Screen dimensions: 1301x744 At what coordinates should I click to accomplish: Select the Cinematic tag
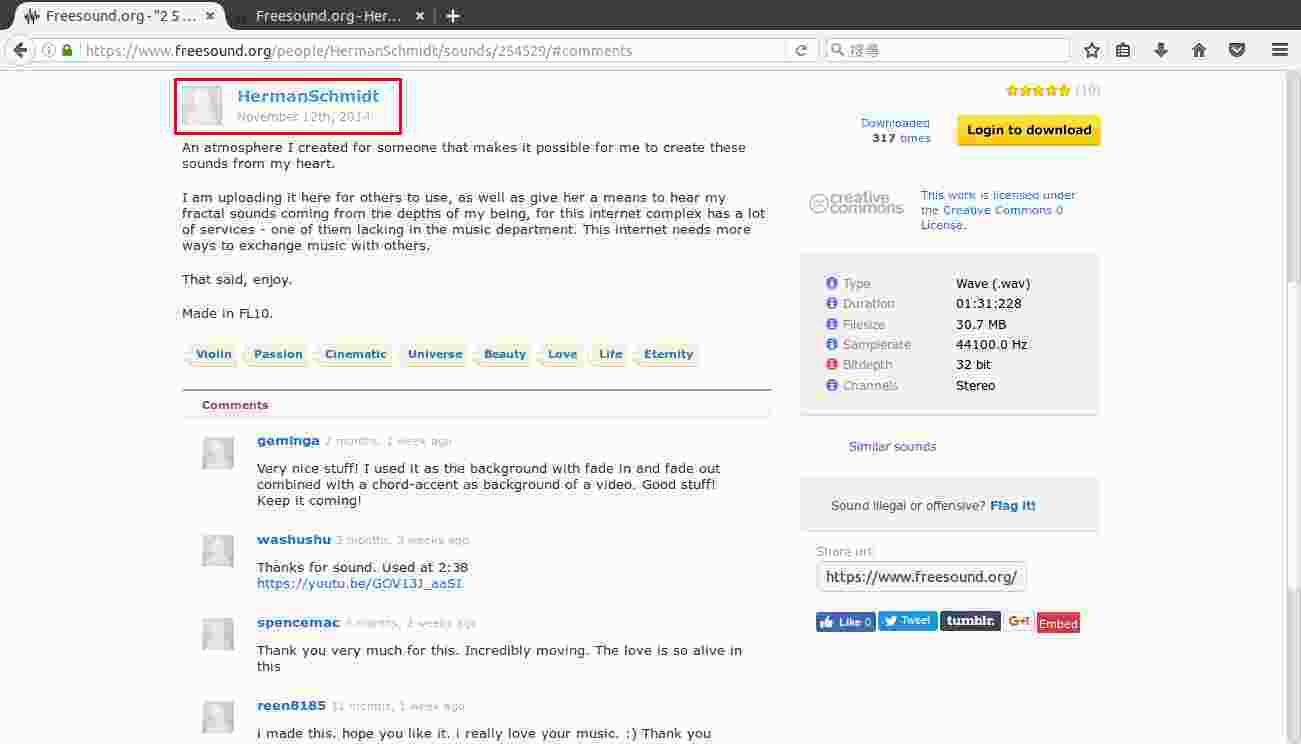click(355, 354)
